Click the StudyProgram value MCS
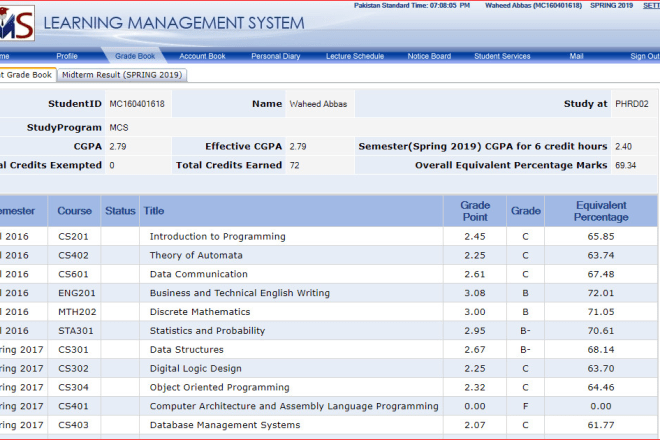The image size is (660, 440). click(119, 128)
